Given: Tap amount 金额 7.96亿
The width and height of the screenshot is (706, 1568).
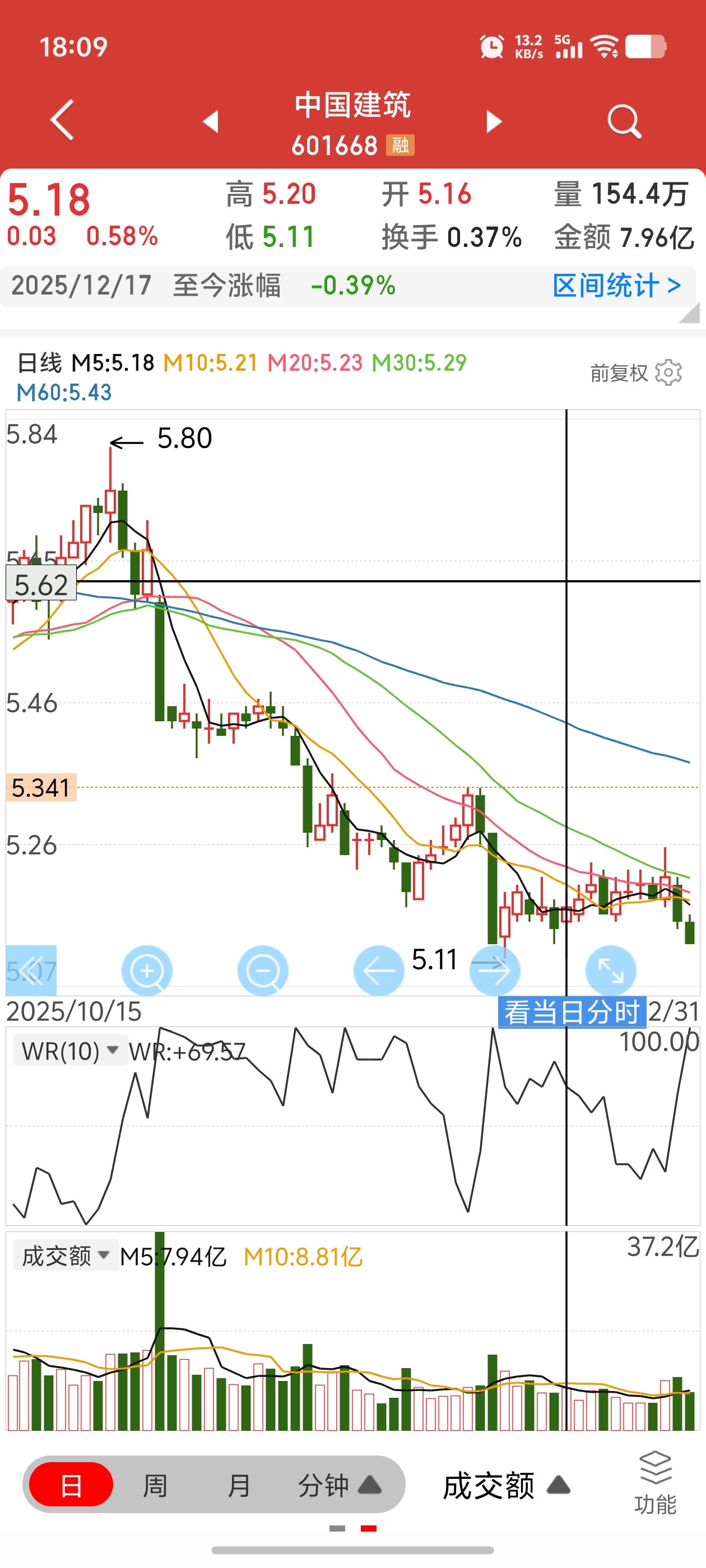Looking at the screenshot, I should (624, 237).
